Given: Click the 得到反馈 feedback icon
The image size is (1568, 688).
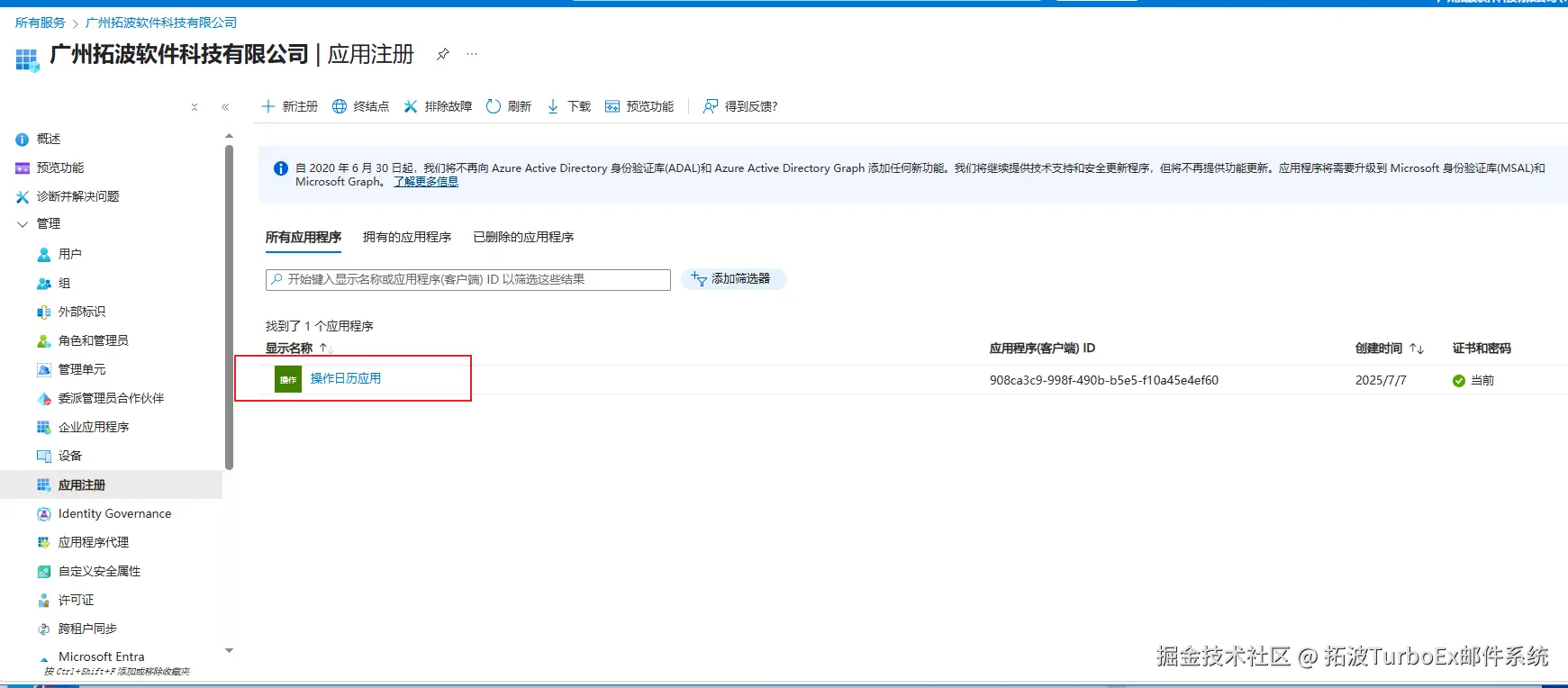Looking at the screenshot, I should point(711,106).
